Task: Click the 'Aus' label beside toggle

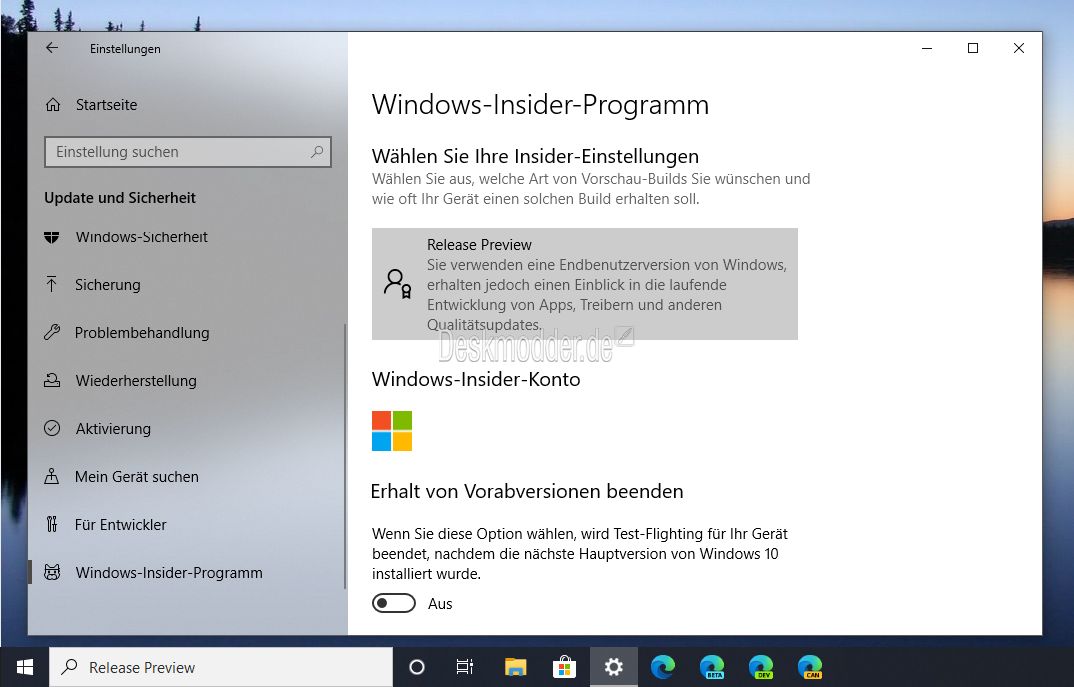Action: point(440,603)
